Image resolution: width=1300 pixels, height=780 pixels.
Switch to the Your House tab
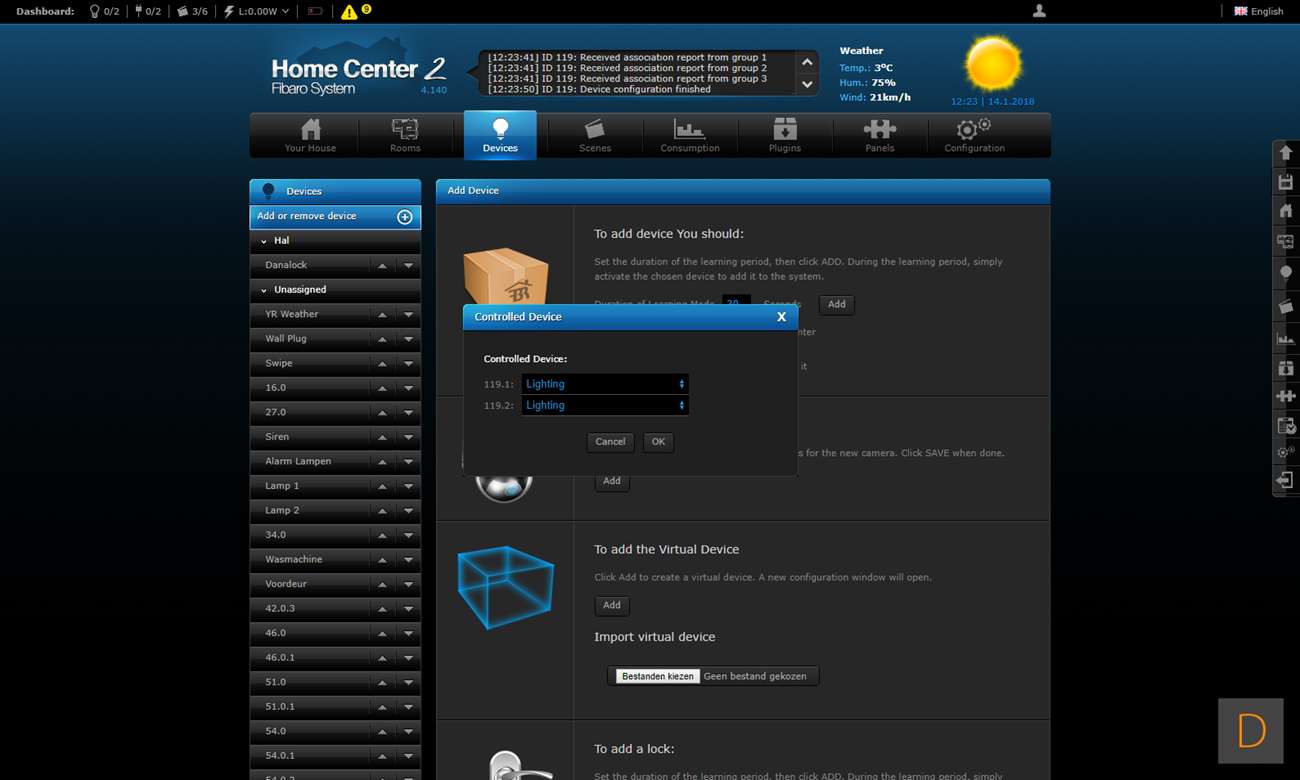(x=310, y=136)
